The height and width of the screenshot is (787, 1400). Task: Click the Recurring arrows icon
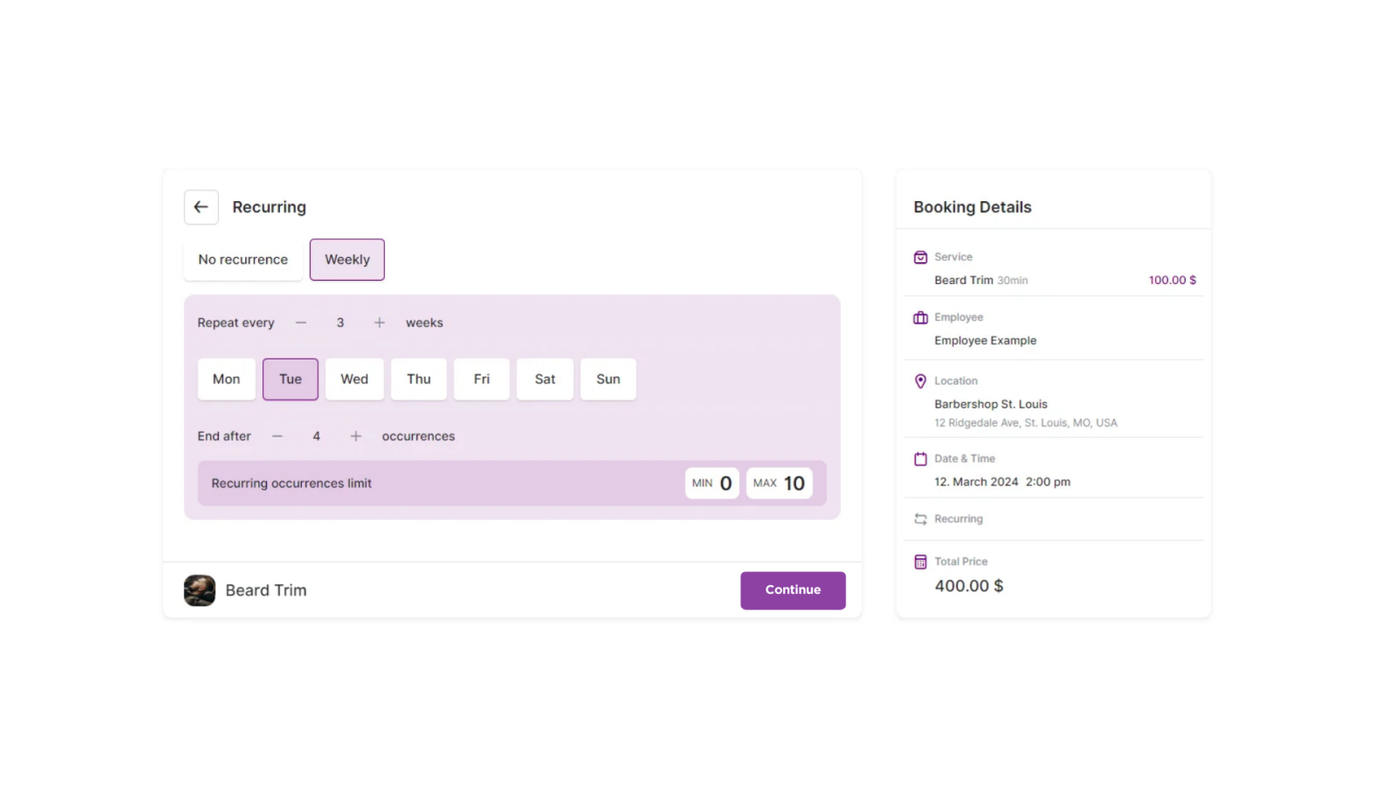(x=920, y=519)
